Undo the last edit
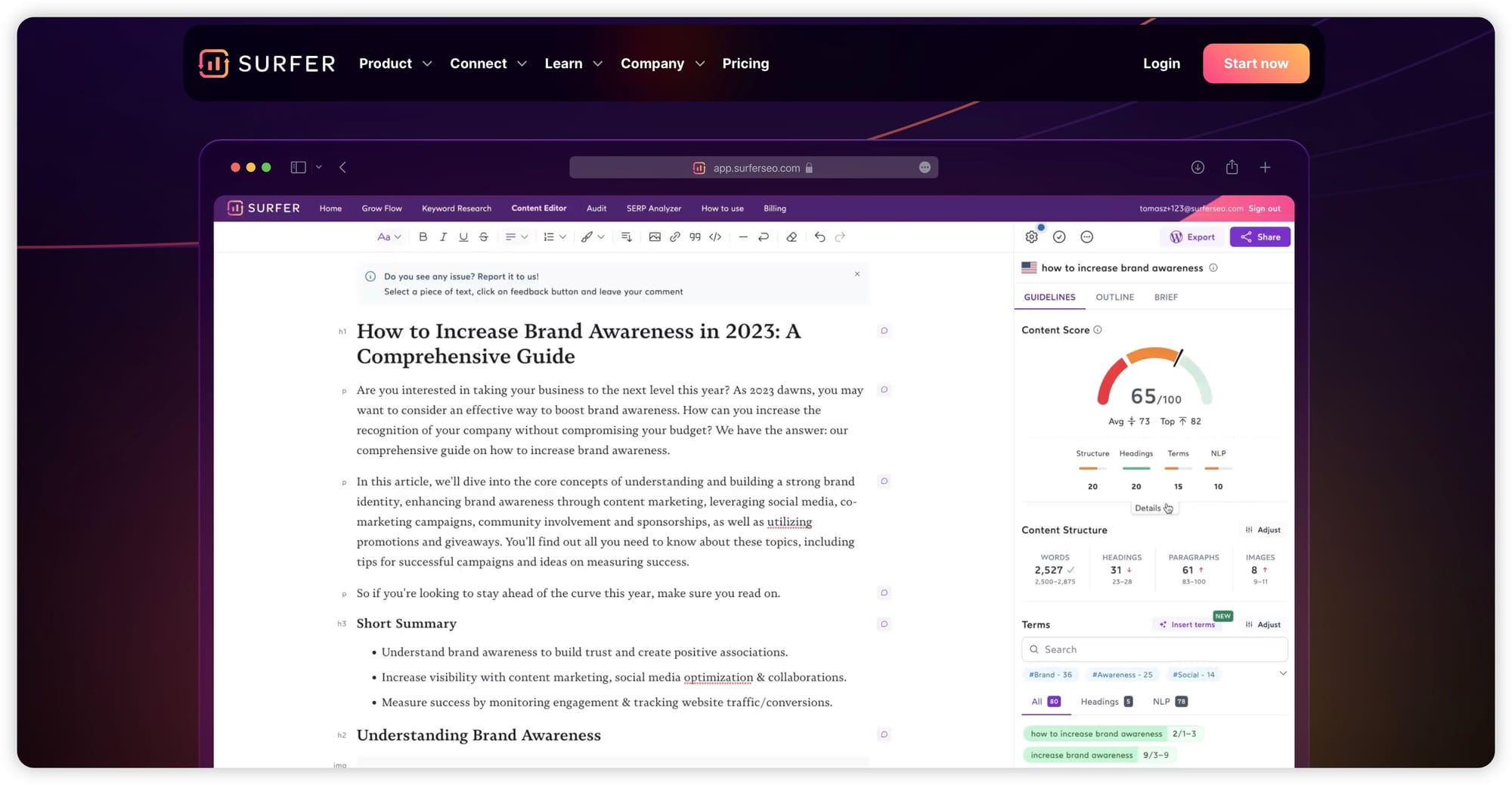The image size is (1512, 785). click(x=820, y=237)
